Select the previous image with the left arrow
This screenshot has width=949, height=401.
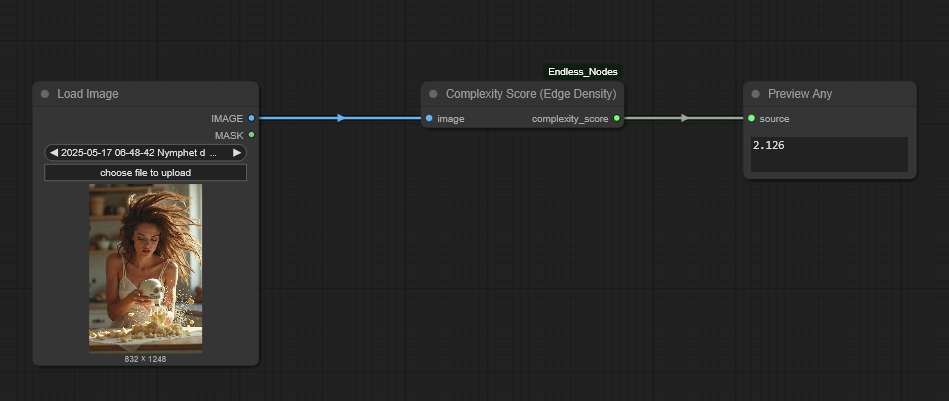54,153
